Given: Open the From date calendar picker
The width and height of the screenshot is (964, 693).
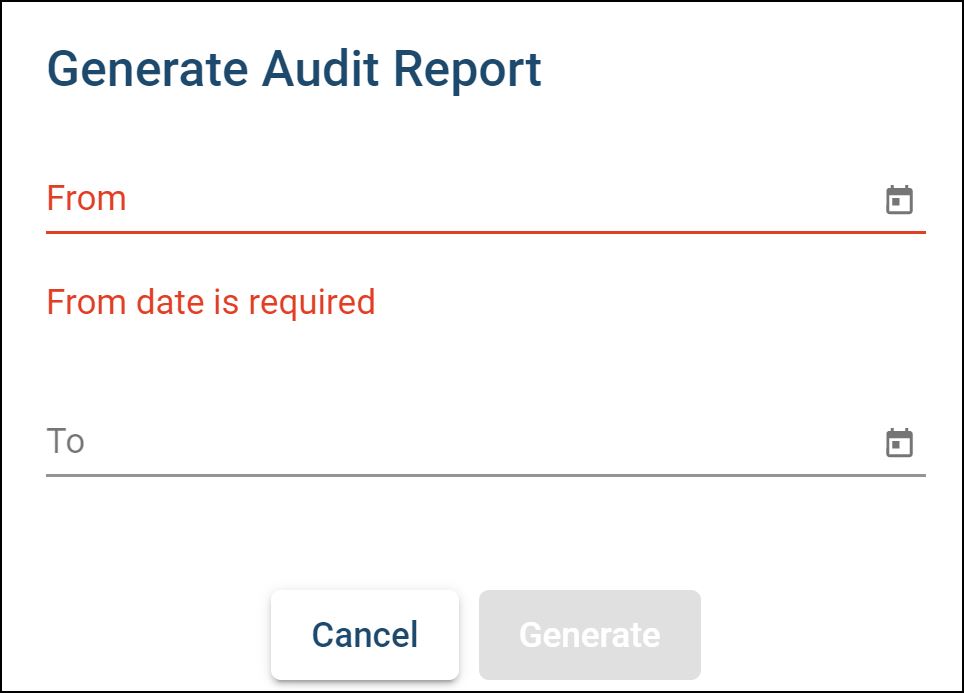Looking at the screenshot, I should tap(900, 200).
